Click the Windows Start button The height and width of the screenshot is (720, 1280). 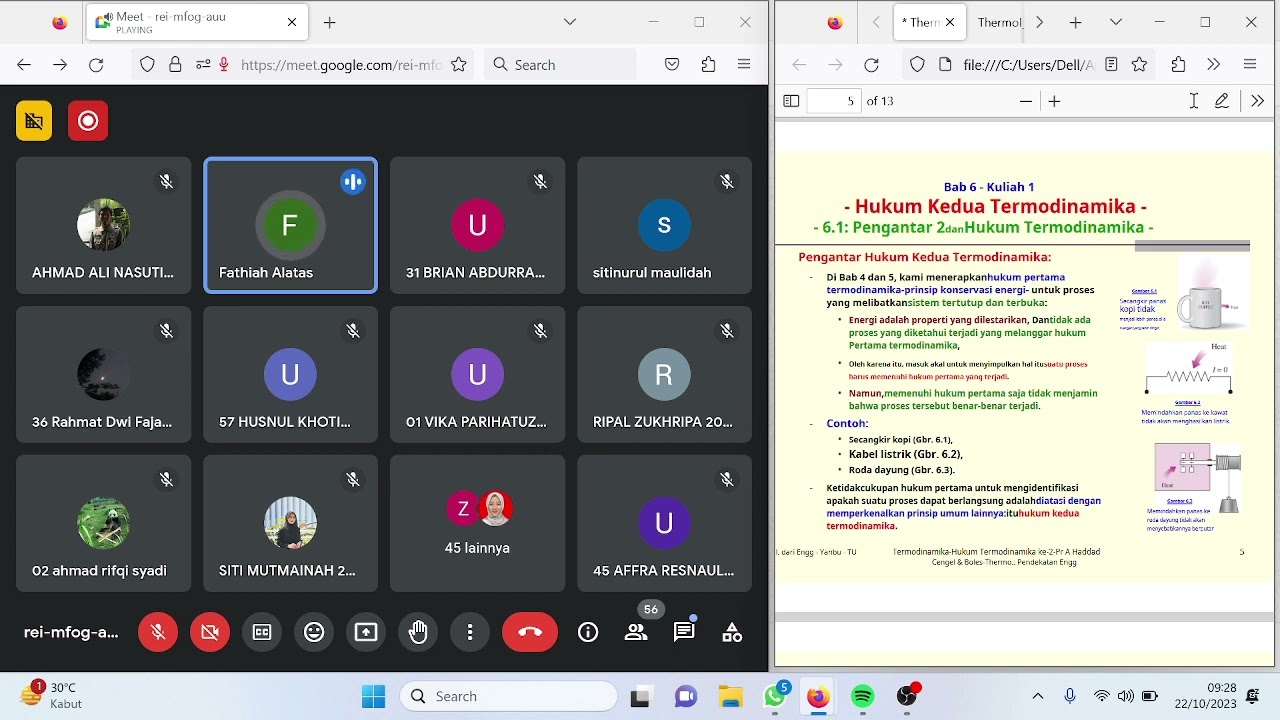click(x=373, y=696)
